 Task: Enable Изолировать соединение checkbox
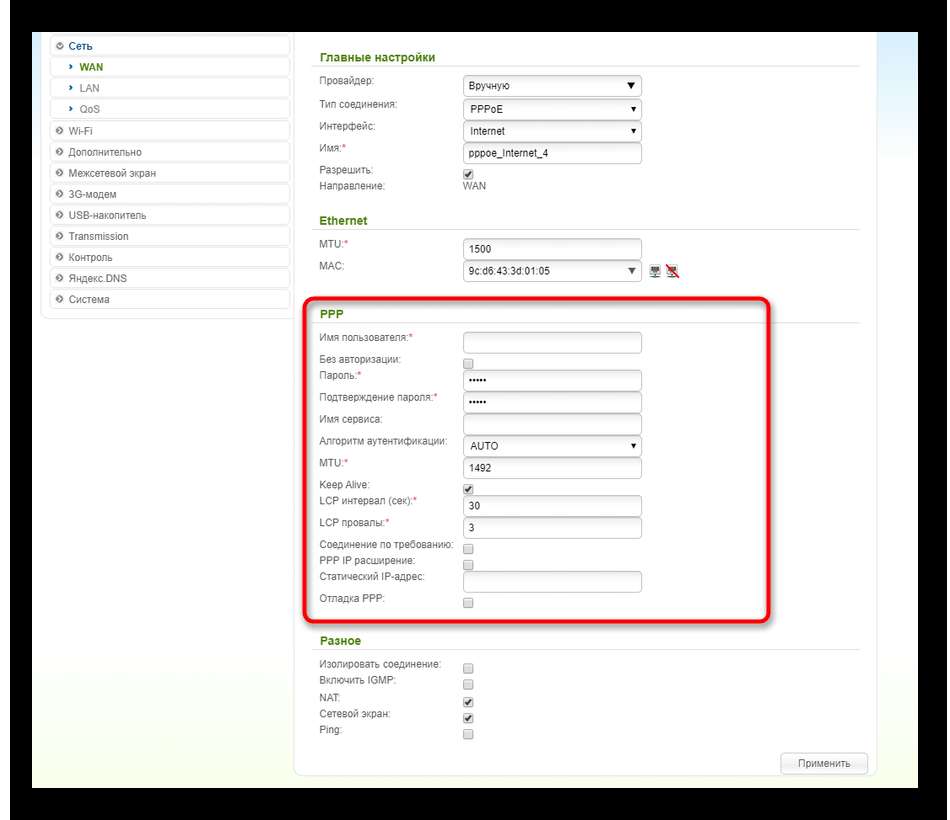click(x=468, y=668)
